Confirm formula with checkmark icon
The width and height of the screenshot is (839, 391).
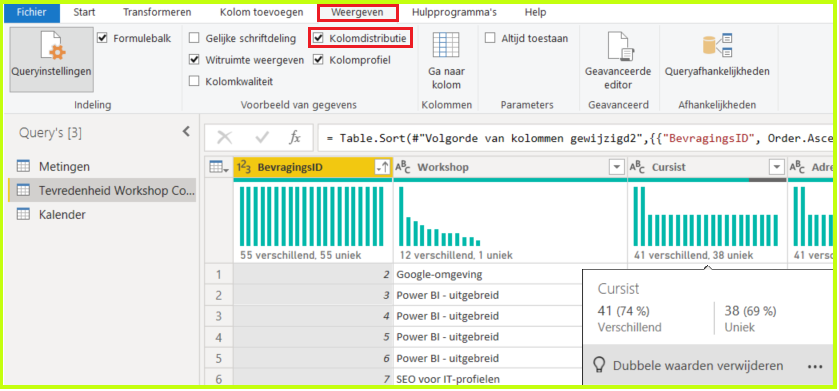tap(262, 138)
